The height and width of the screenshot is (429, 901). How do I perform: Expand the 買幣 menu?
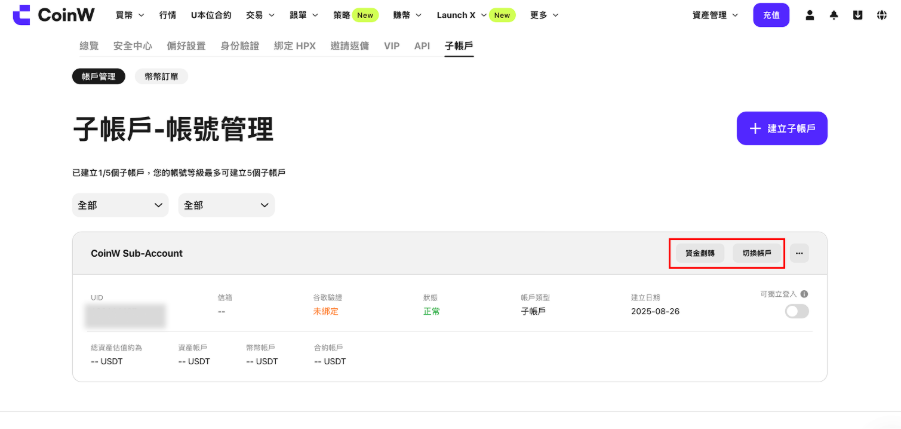click(129, 16)
